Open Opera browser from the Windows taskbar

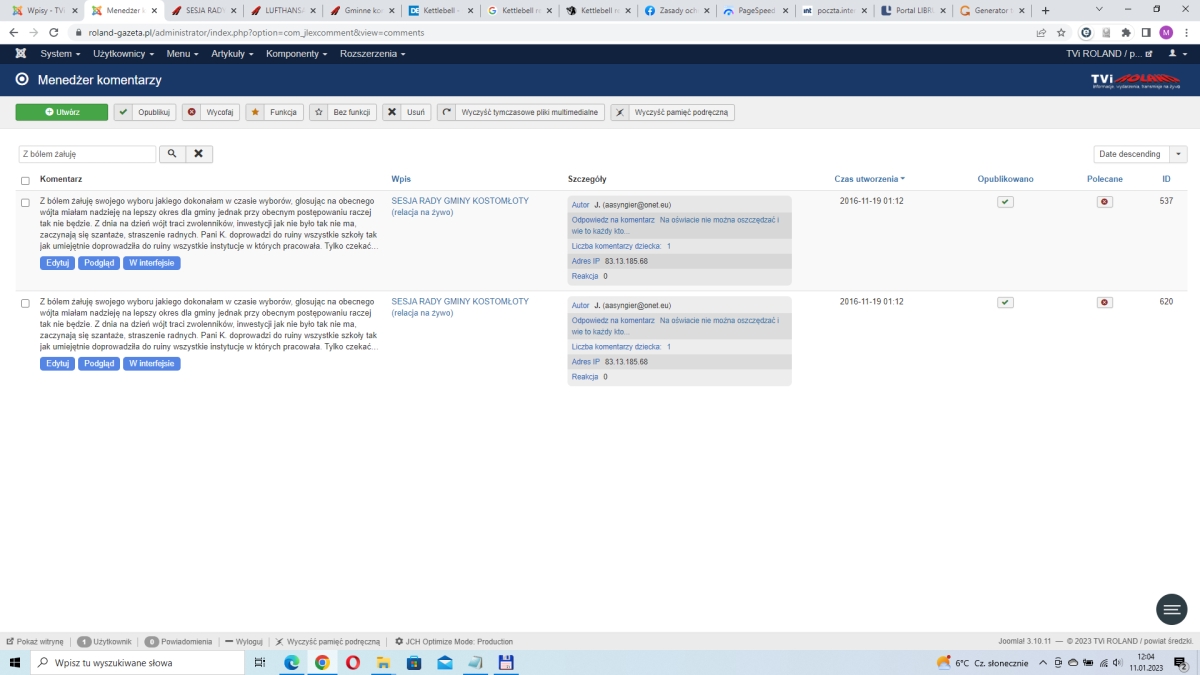point(353,662)
